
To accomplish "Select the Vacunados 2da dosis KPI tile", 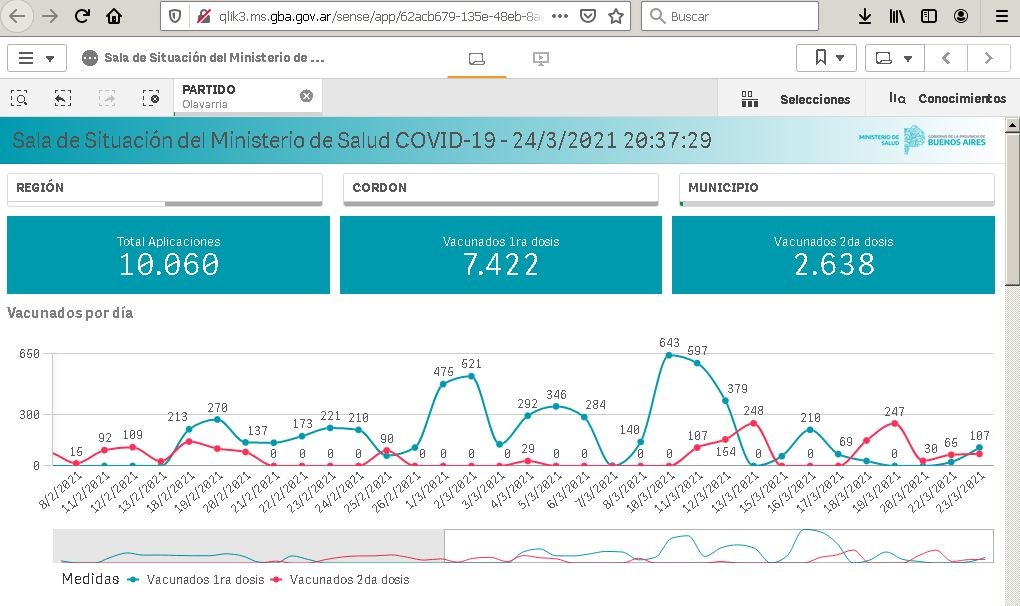I will click(x=833, y=255).
